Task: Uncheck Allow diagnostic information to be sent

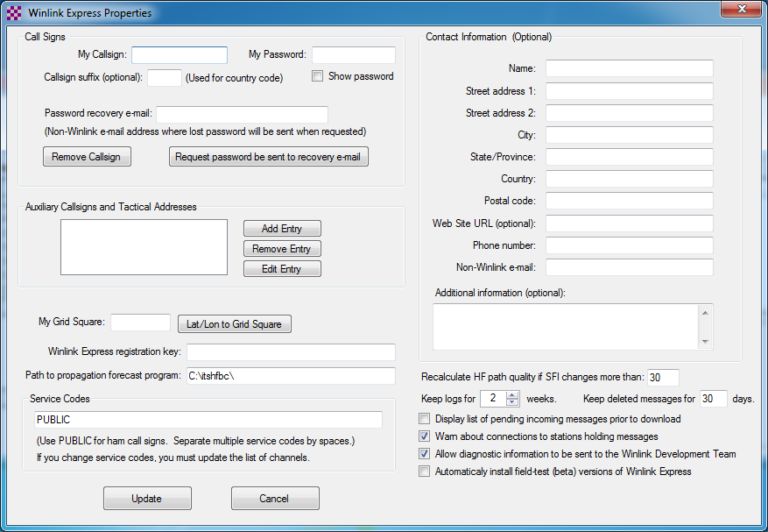Action: click(424, 454)
